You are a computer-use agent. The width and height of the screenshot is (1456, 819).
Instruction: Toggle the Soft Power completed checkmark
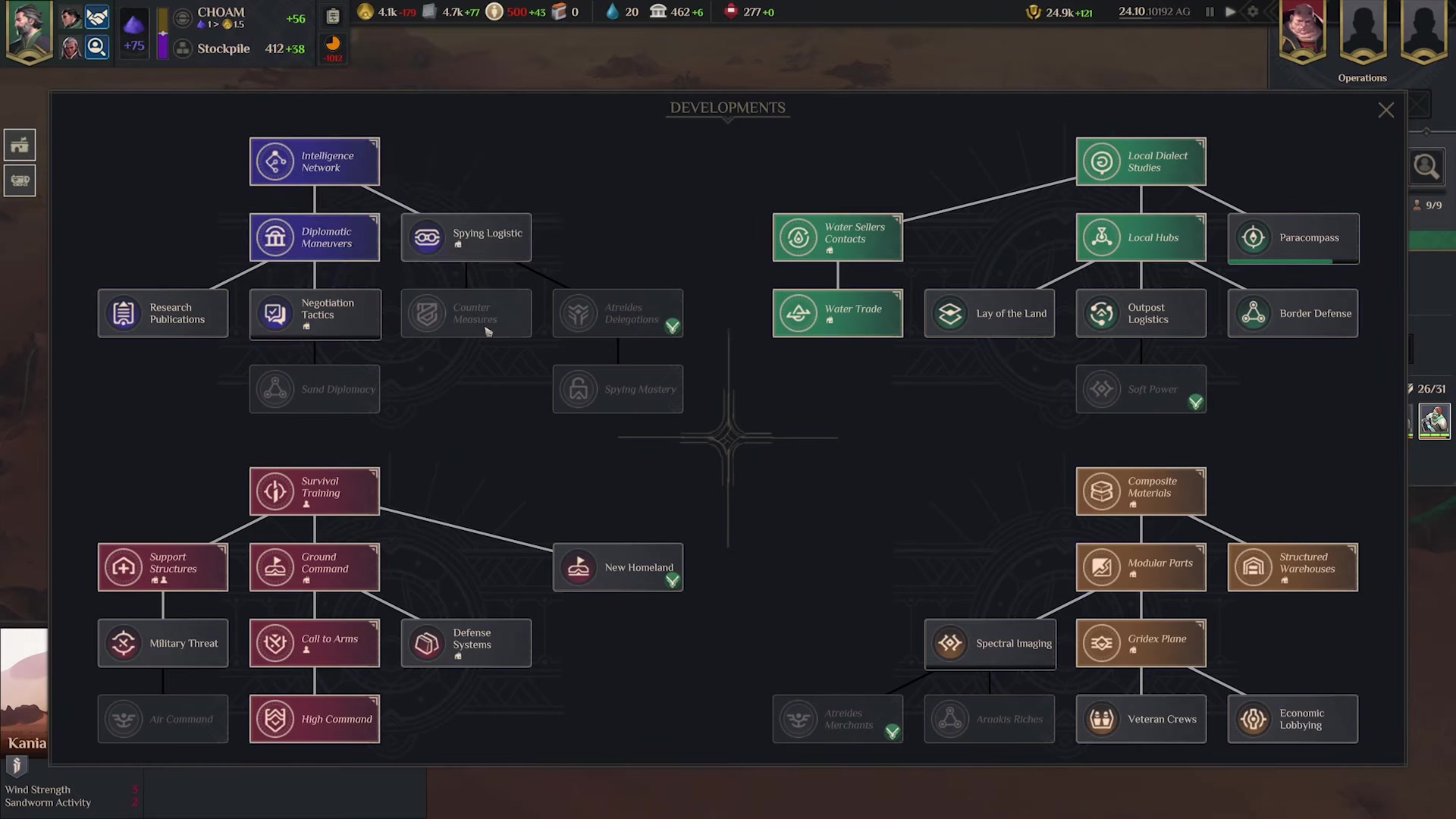tap(1197, 402)
